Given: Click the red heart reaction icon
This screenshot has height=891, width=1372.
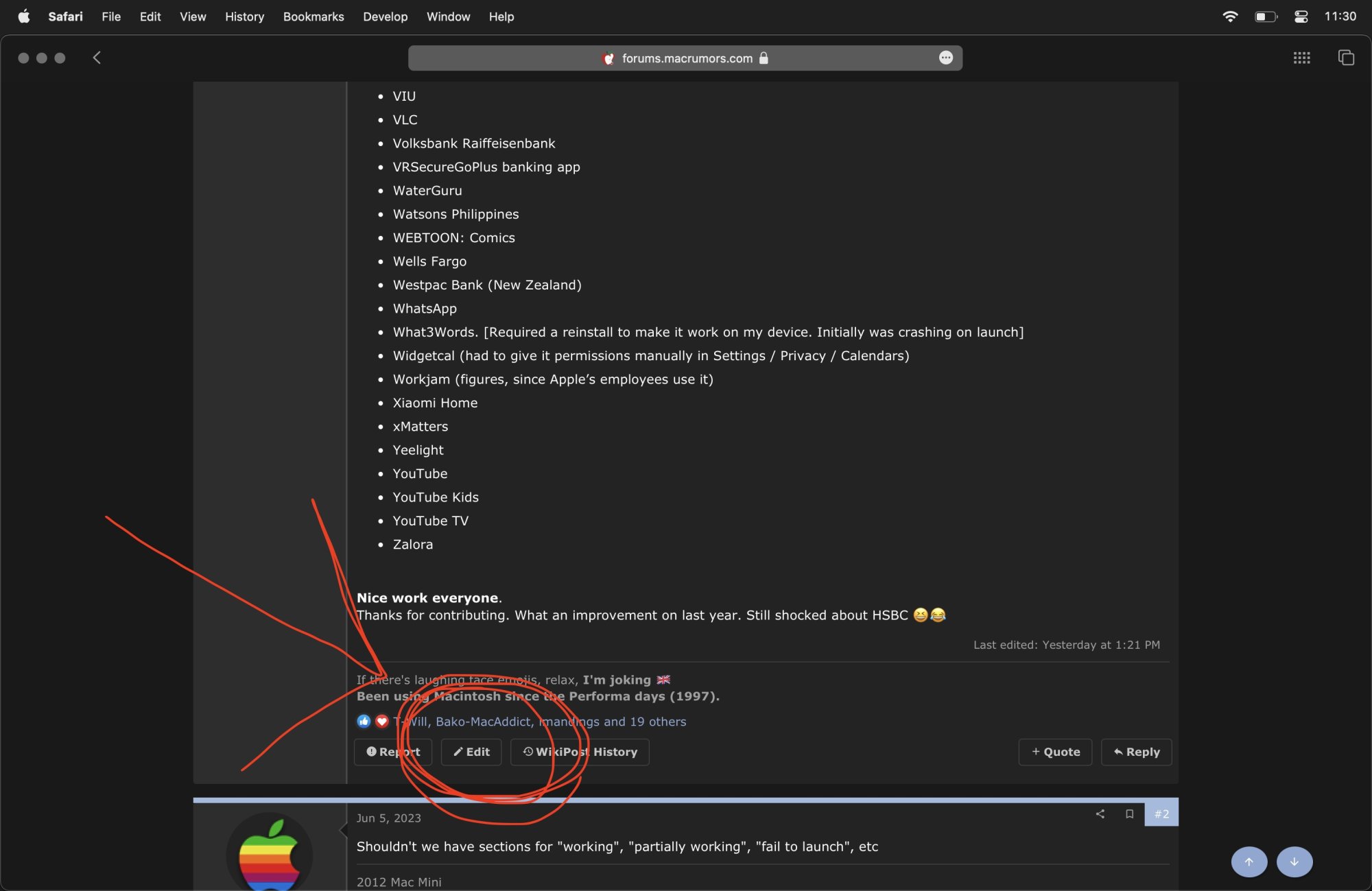Looking at the screenshot, I should pyautogui.click(x=381, y=721).
